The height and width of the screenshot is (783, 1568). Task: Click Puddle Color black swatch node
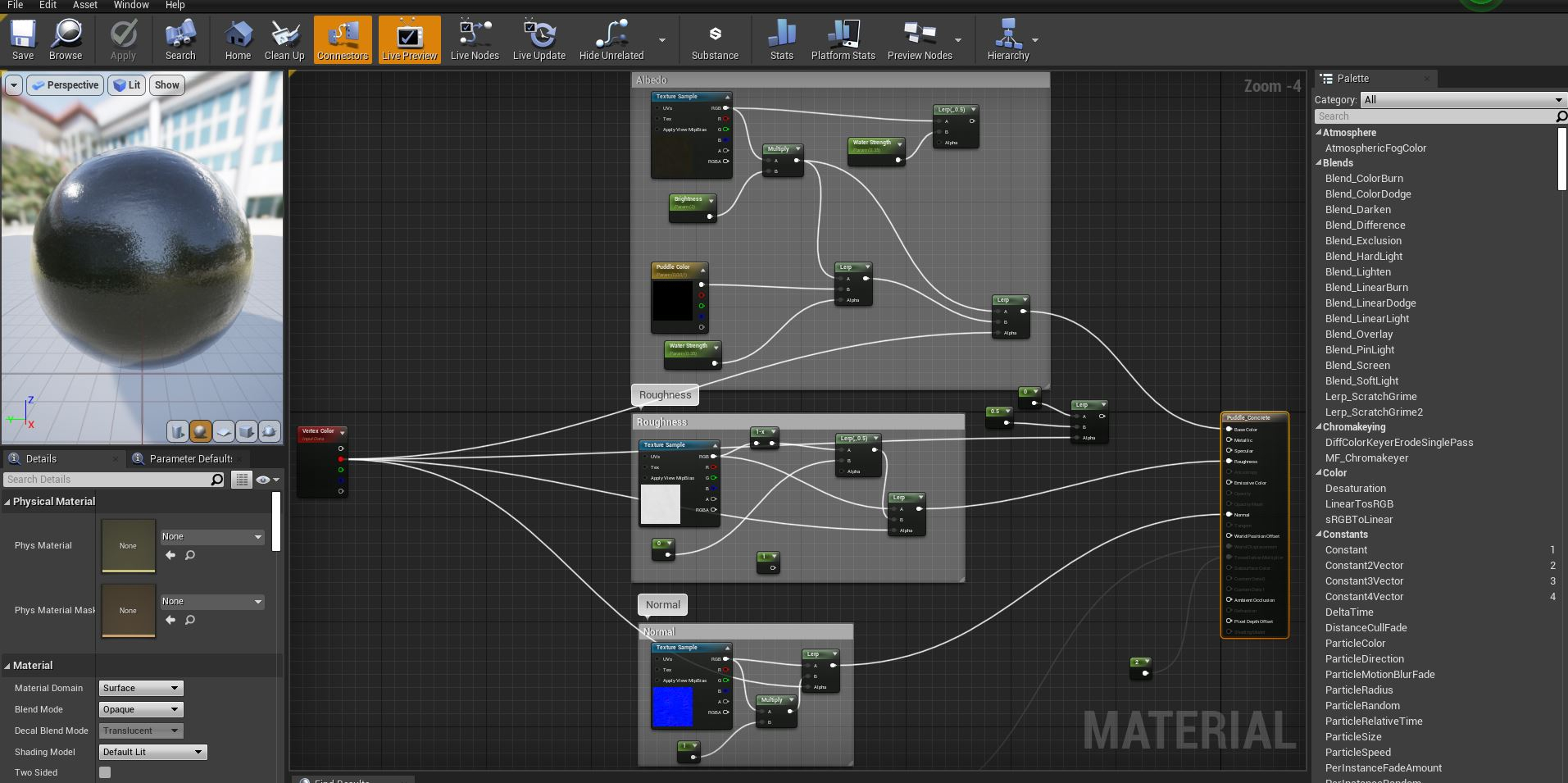pos(673,301)
